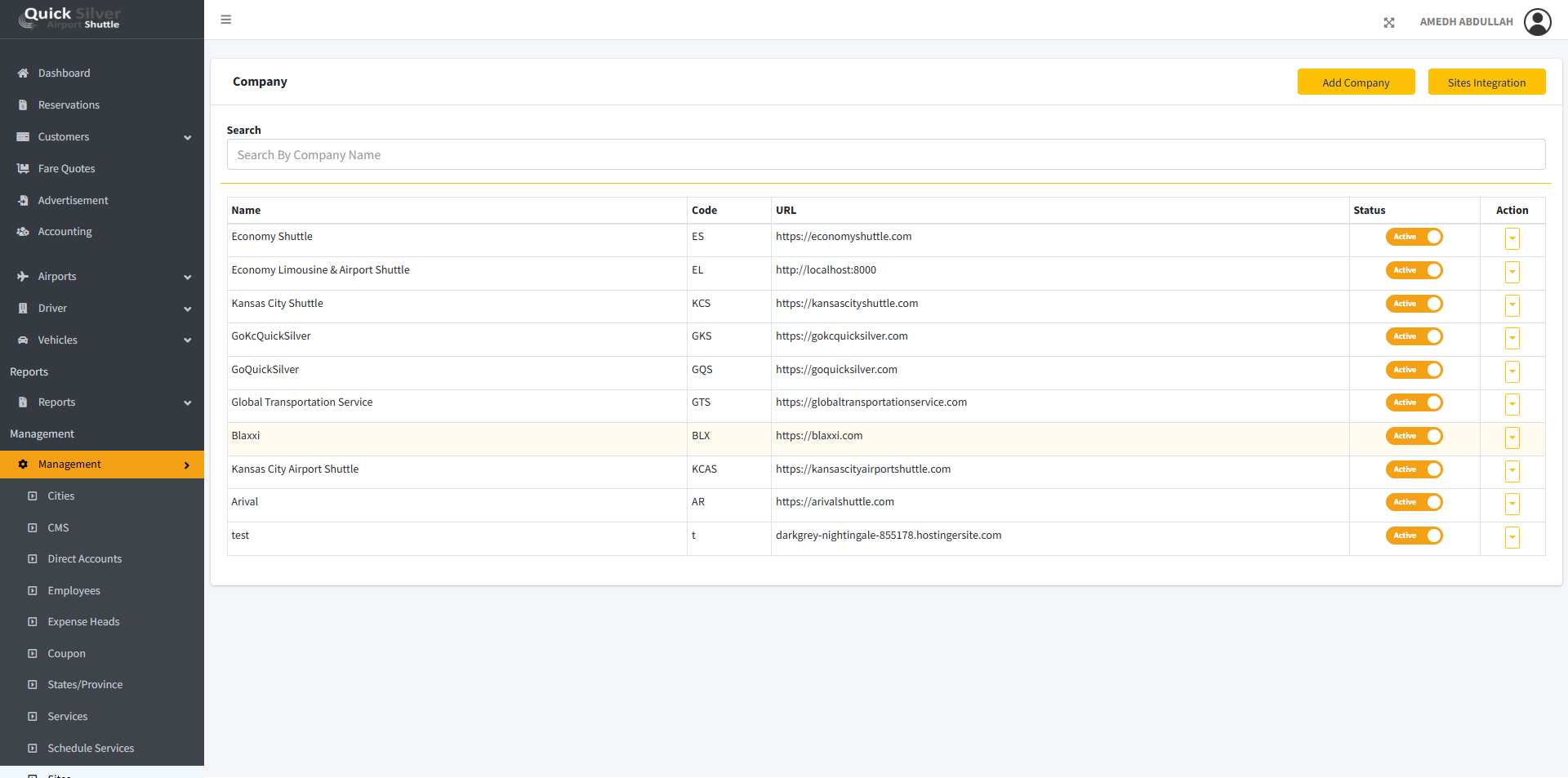Open the Employees management page
The height and width of the screenshot is (778, 1568).
73,591
